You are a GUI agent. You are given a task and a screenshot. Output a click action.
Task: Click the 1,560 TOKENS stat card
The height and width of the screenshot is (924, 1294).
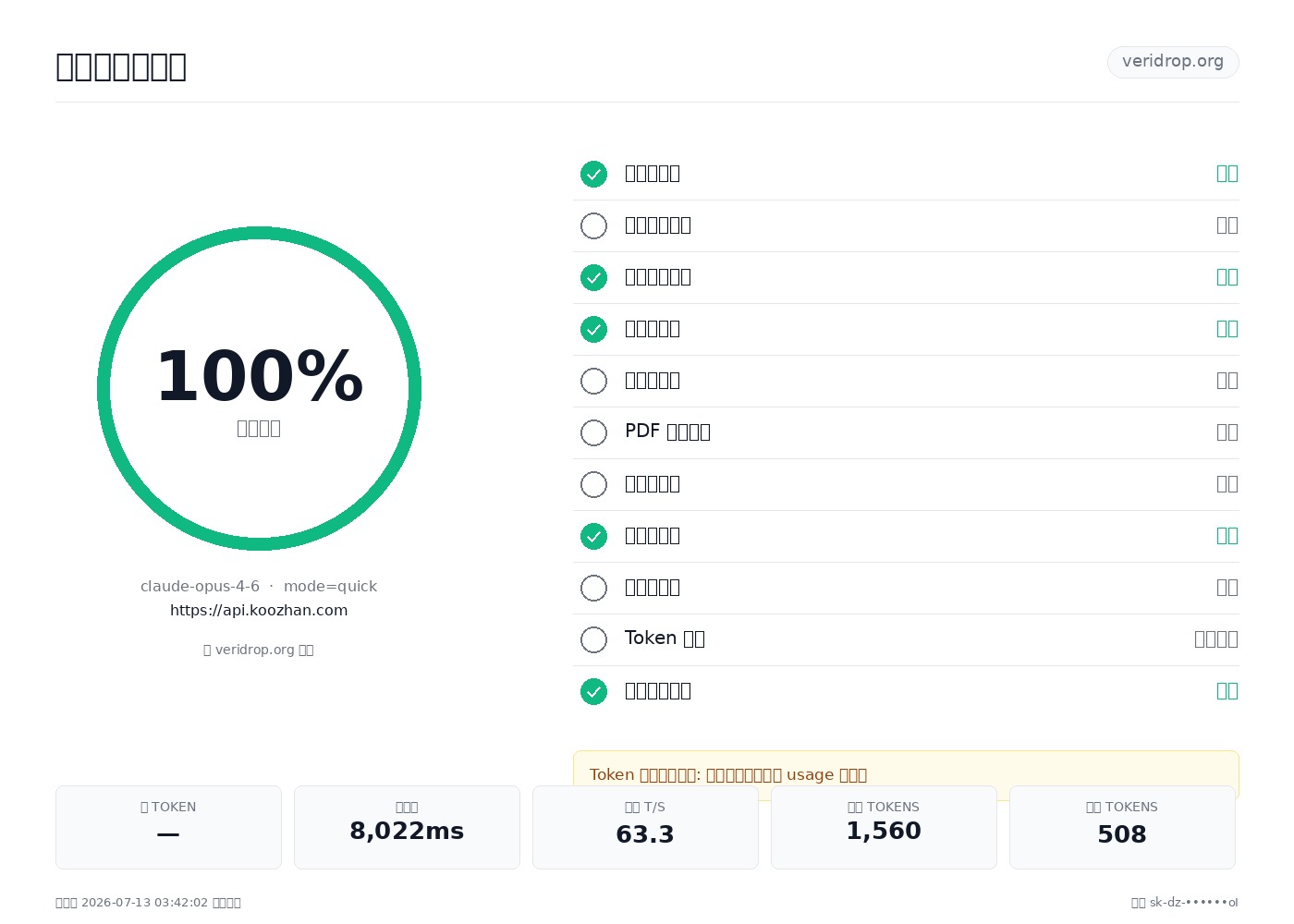tap(884, 827)
